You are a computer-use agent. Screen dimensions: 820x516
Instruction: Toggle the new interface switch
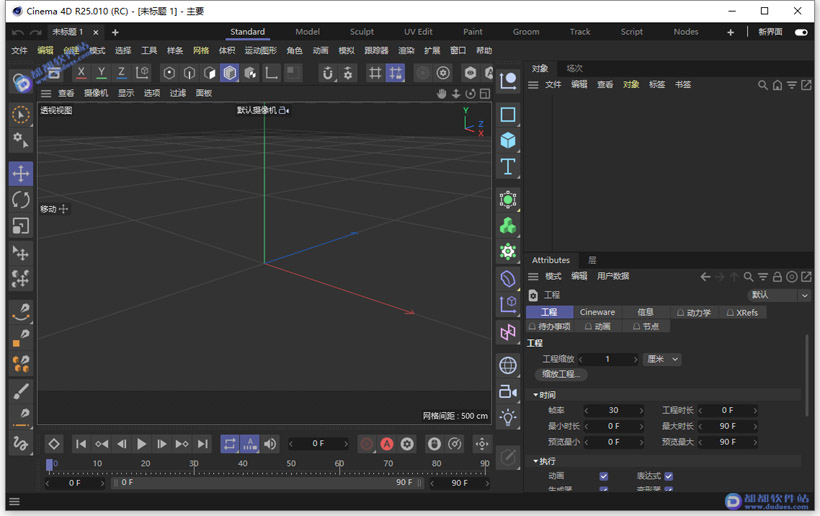coord(801,32)
